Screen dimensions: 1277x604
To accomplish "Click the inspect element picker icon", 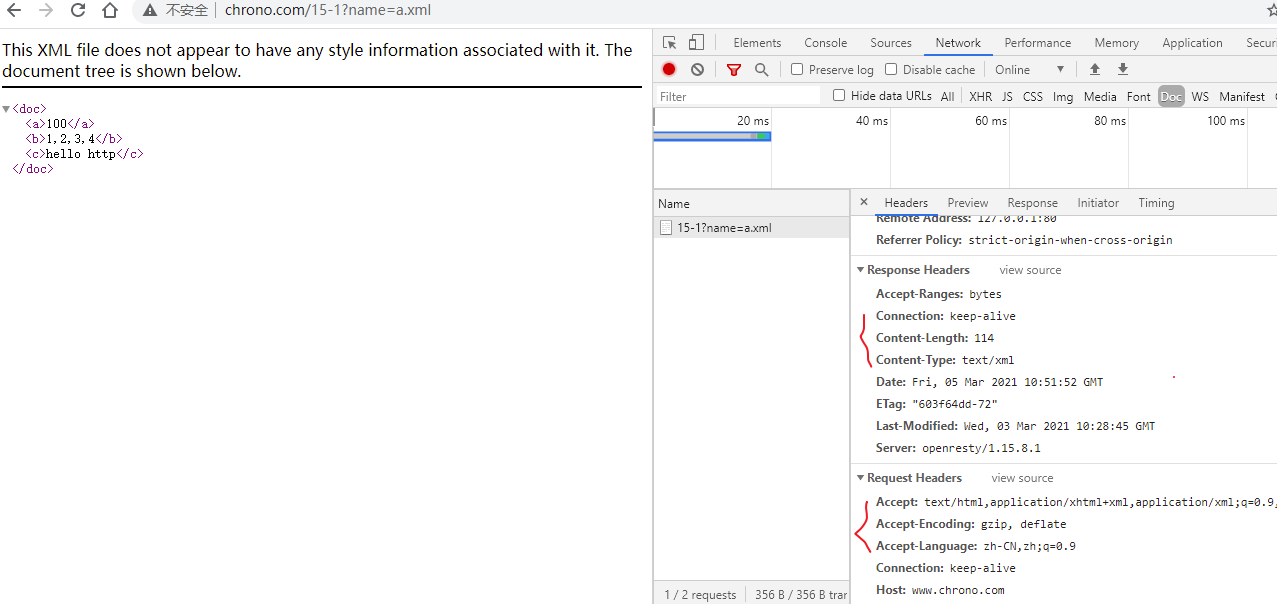I will (670, 43).
